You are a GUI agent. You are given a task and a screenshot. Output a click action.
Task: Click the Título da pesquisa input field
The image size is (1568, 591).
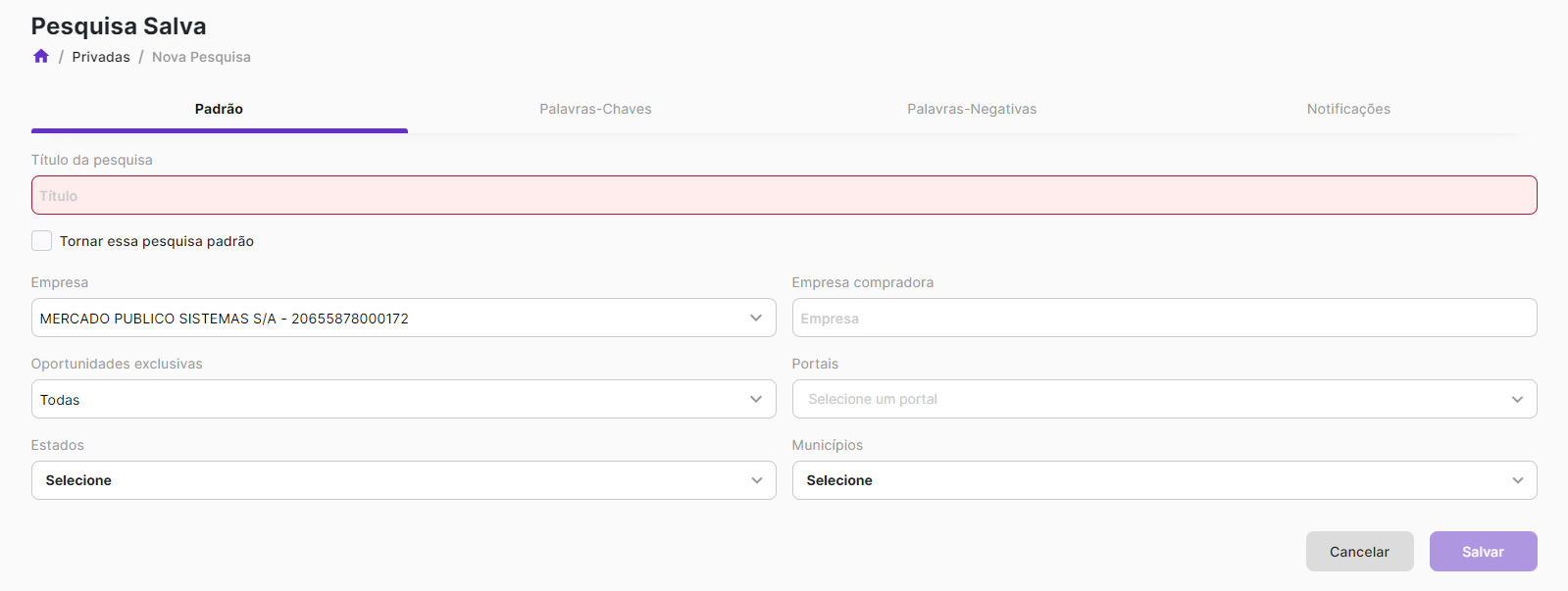(784, 196)
